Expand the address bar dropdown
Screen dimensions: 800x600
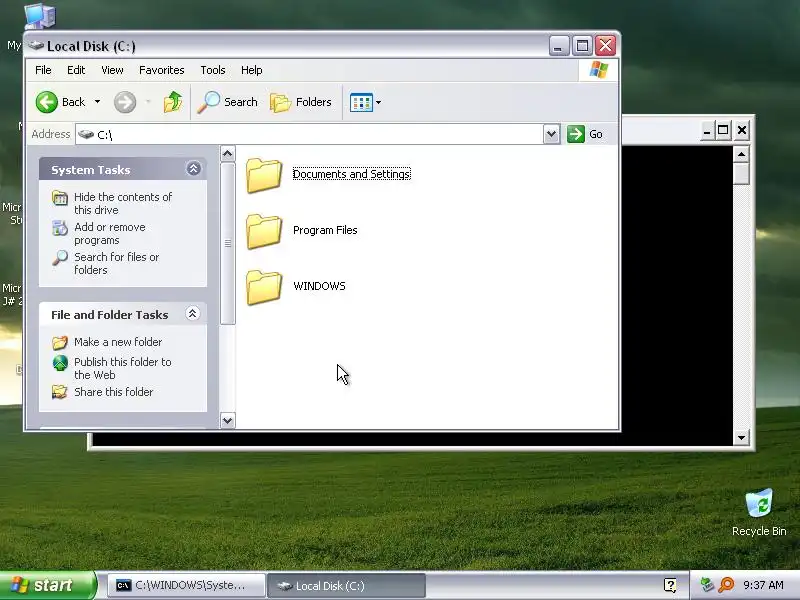[x=551, y=134]
